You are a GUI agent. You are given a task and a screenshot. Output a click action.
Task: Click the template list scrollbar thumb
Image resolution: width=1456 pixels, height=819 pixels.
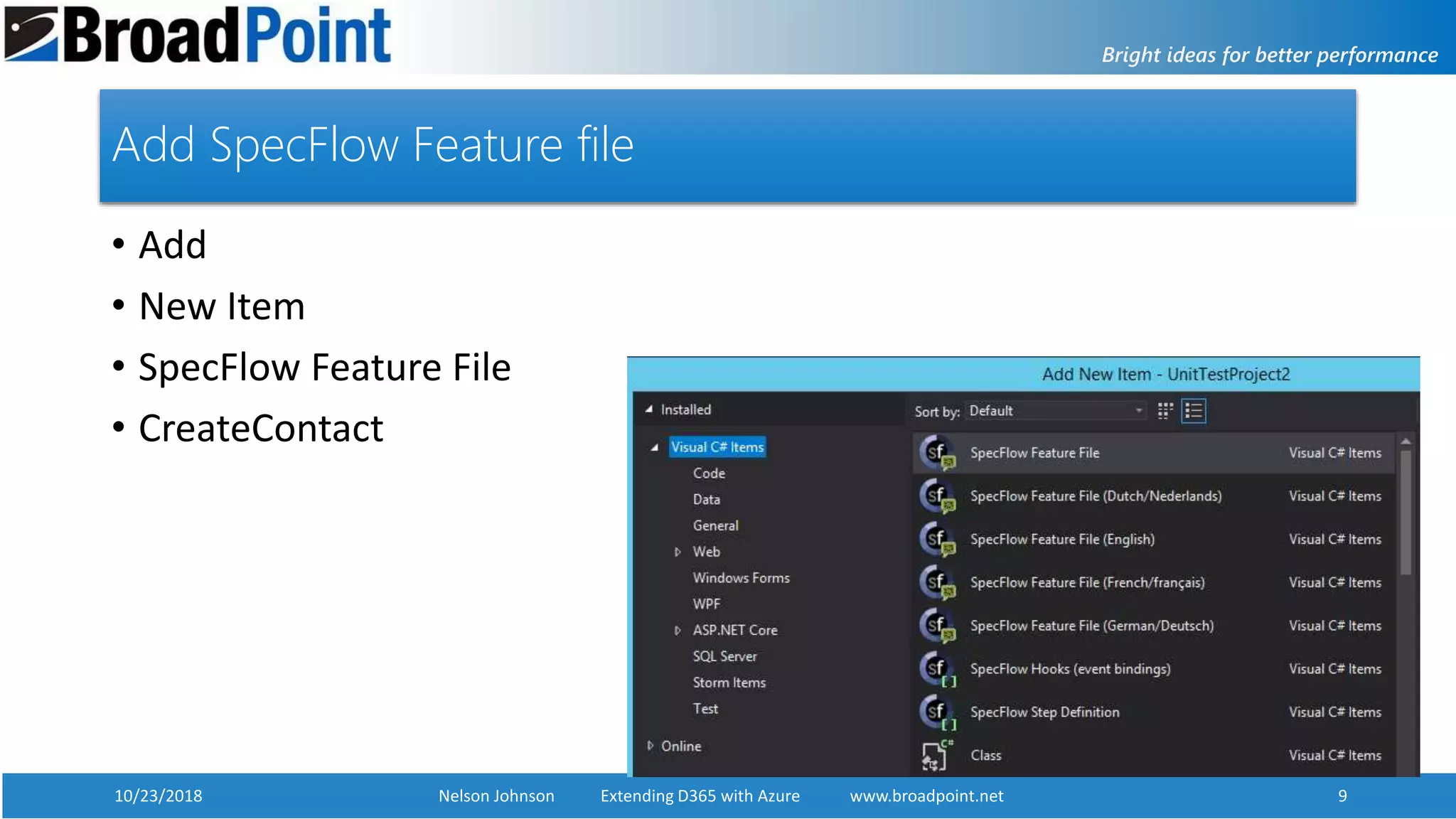[x=1406, y=512]
